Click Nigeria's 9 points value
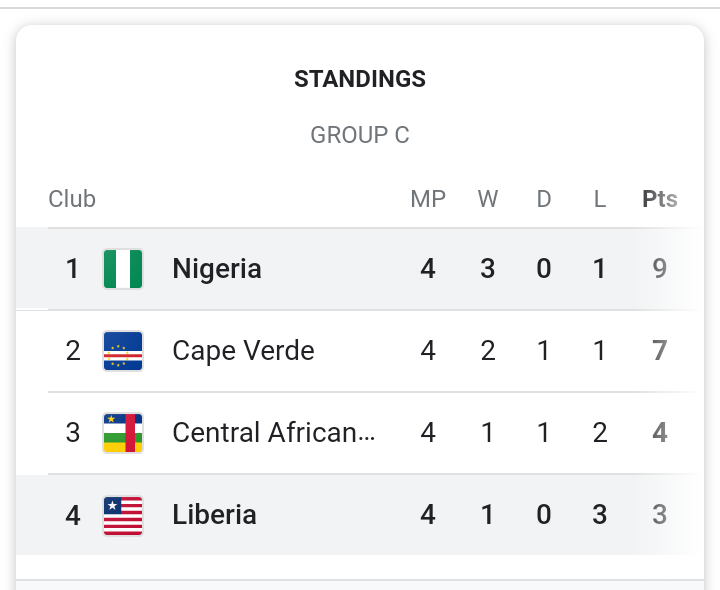This screenshot has width=720, height=590. pyautogui.click(x=659, y=269)
